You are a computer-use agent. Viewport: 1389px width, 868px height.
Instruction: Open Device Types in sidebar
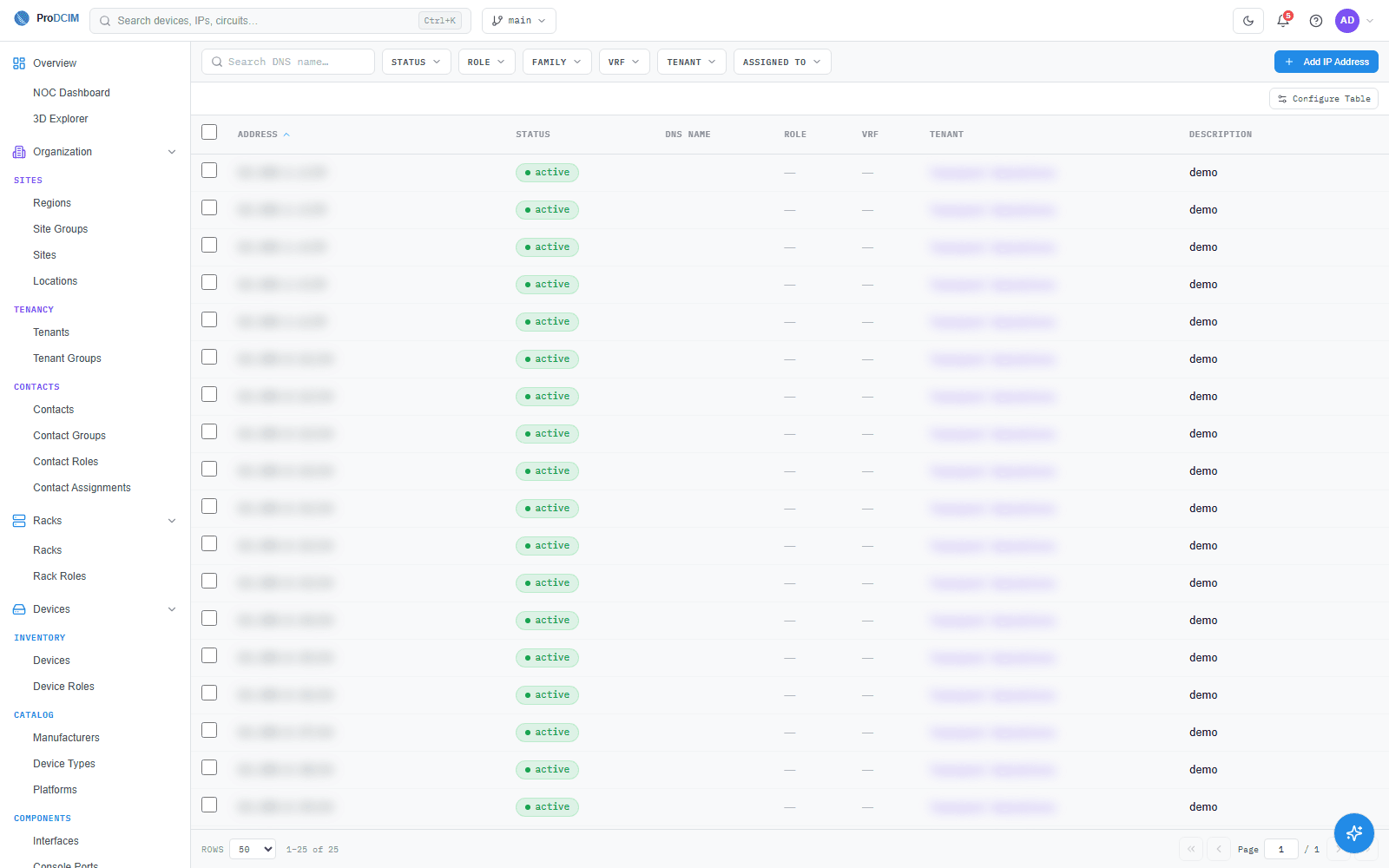pyautogui.click(x=64, y=764)
